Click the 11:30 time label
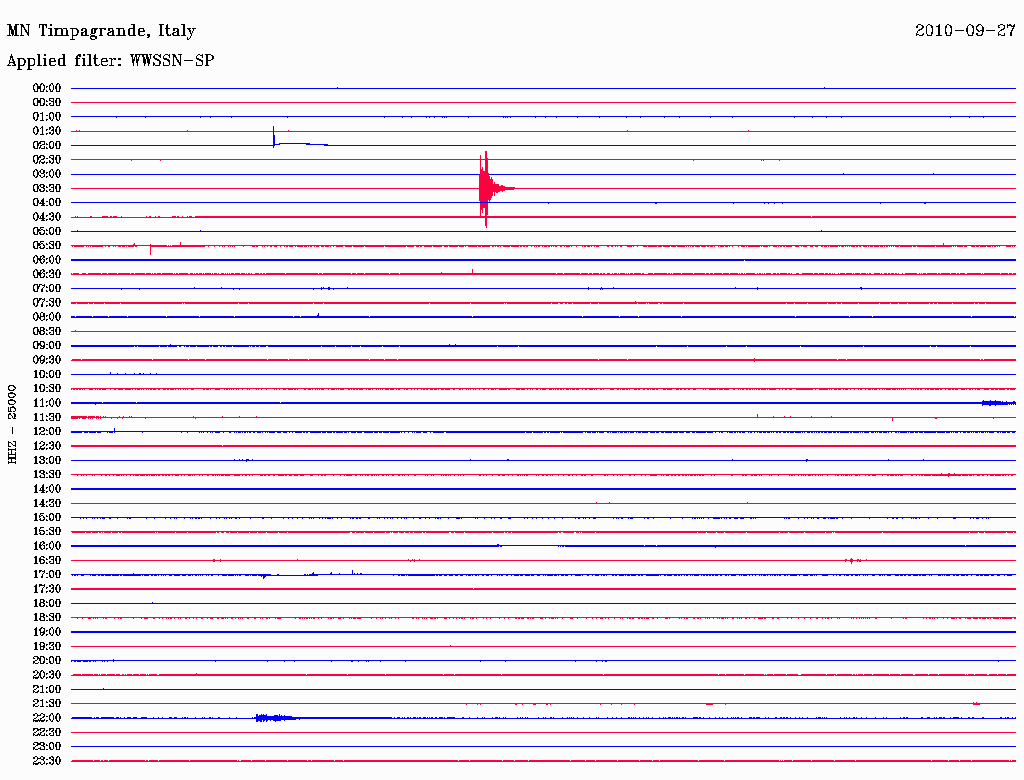 click(47, 417)
